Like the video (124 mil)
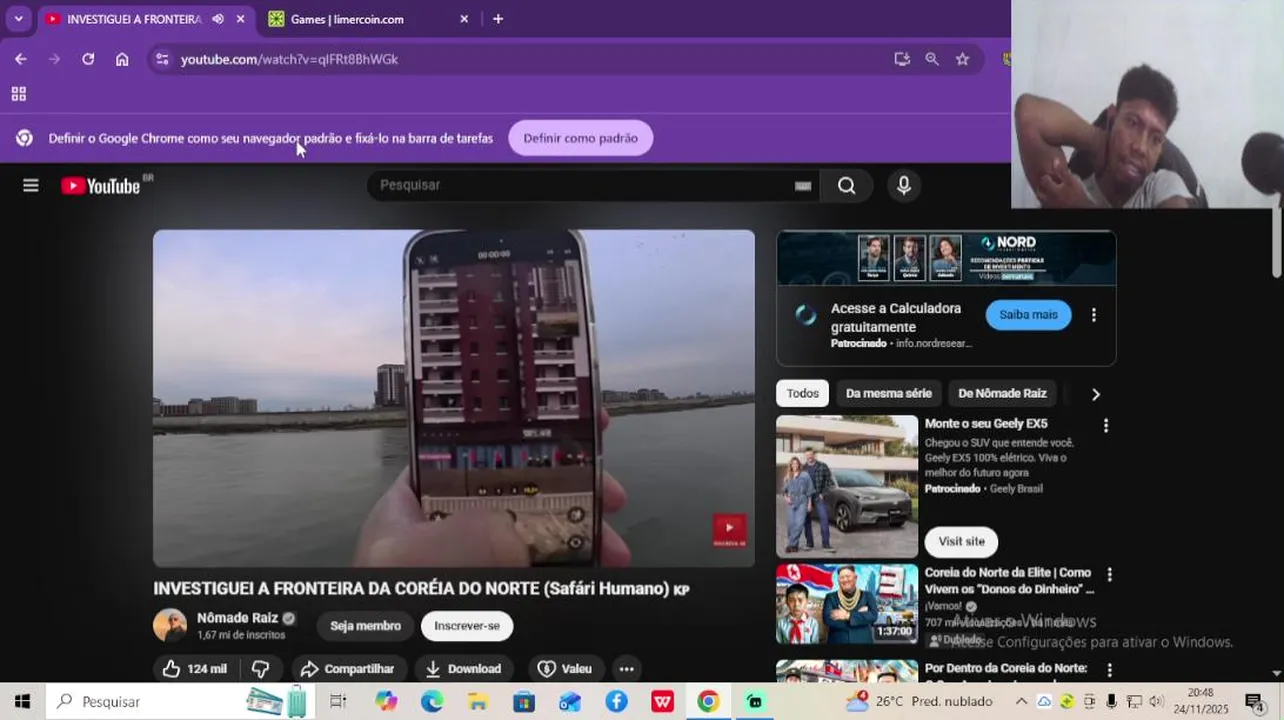1284x720 pixels. point(195,669)
